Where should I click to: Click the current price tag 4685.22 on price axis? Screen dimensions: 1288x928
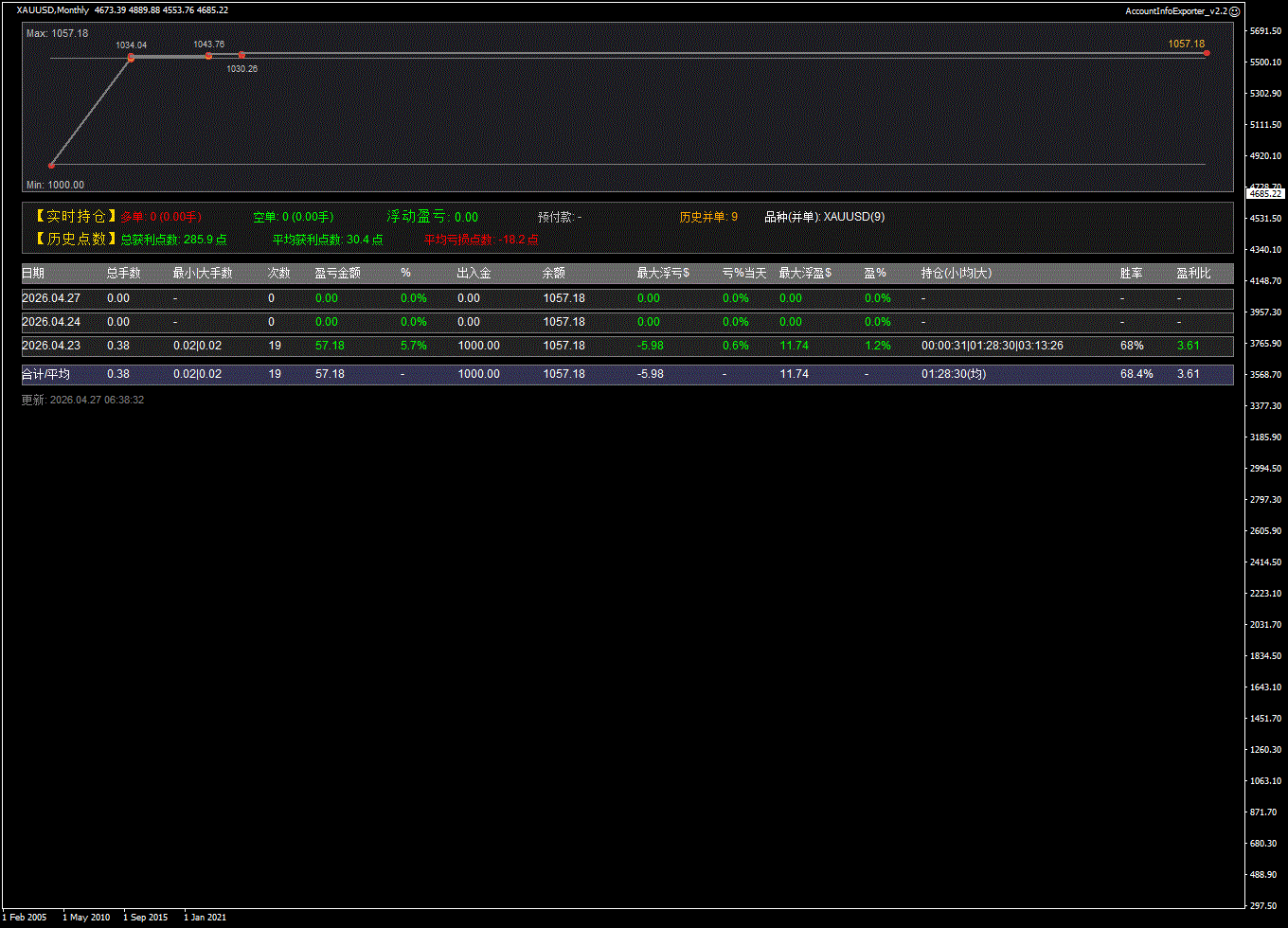pos(1265,193)
